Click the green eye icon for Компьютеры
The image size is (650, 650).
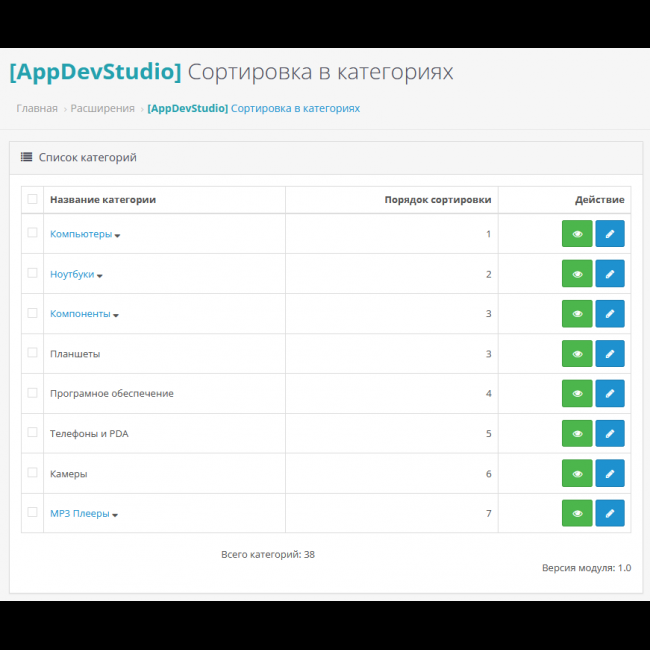click(577, 234)
